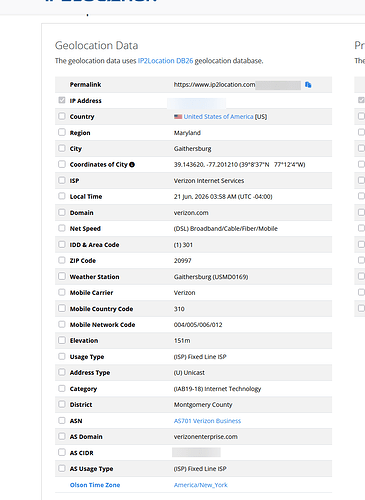Select the Usage Type checkbox
Viewport: 365px width, 500px height.
[62, 356]
